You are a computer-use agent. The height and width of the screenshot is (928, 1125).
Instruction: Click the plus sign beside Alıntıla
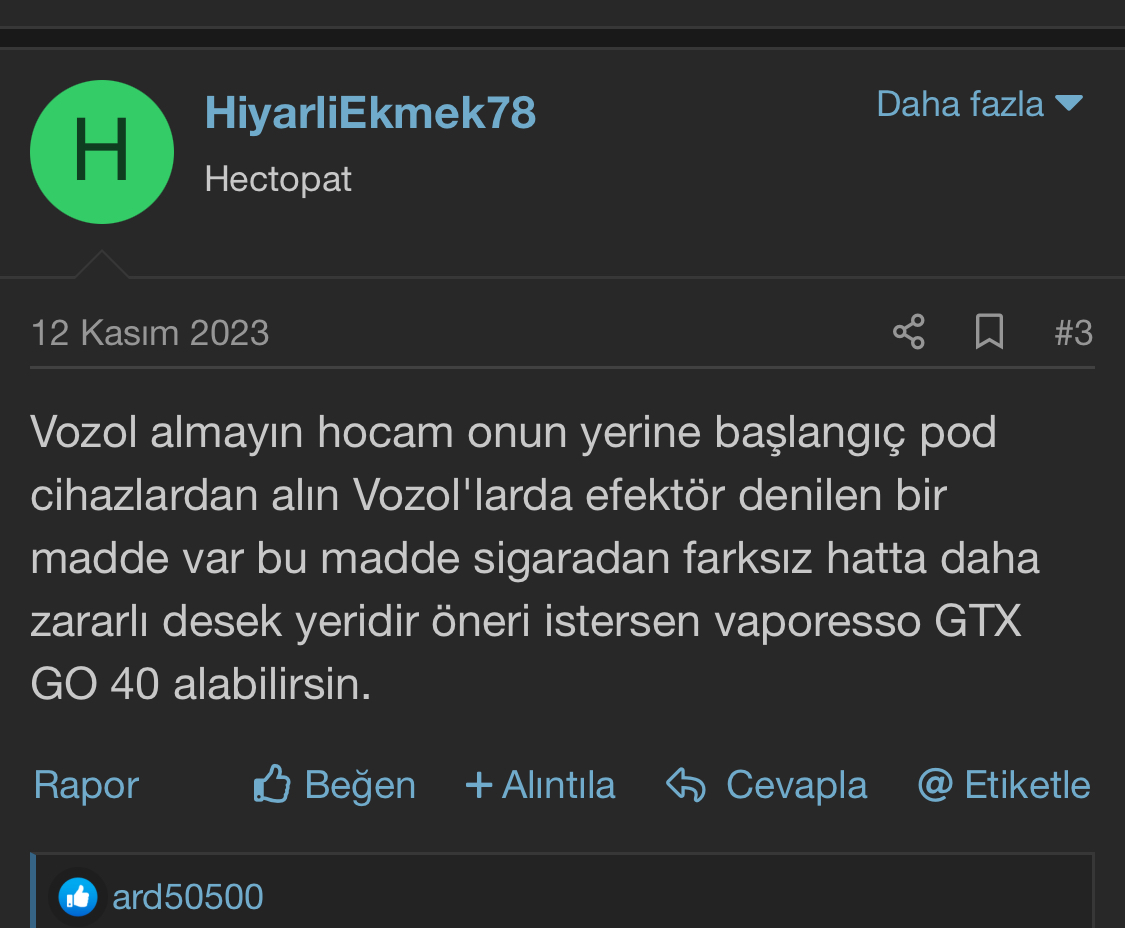(479, 784)
